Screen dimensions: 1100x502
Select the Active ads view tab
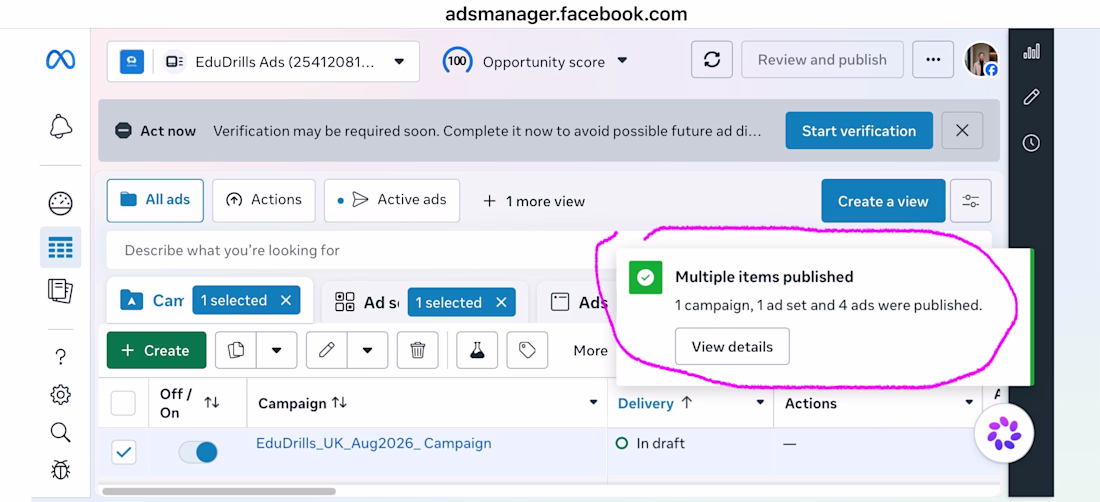[391, 200]
